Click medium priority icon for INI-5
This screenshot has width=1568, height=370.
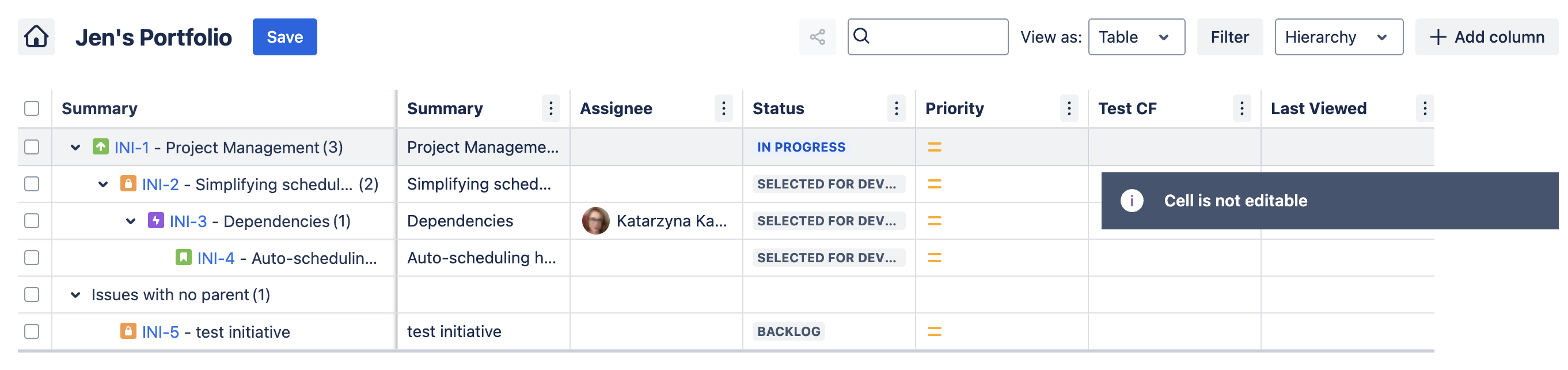pyautogui.click(x=934, y=331)
